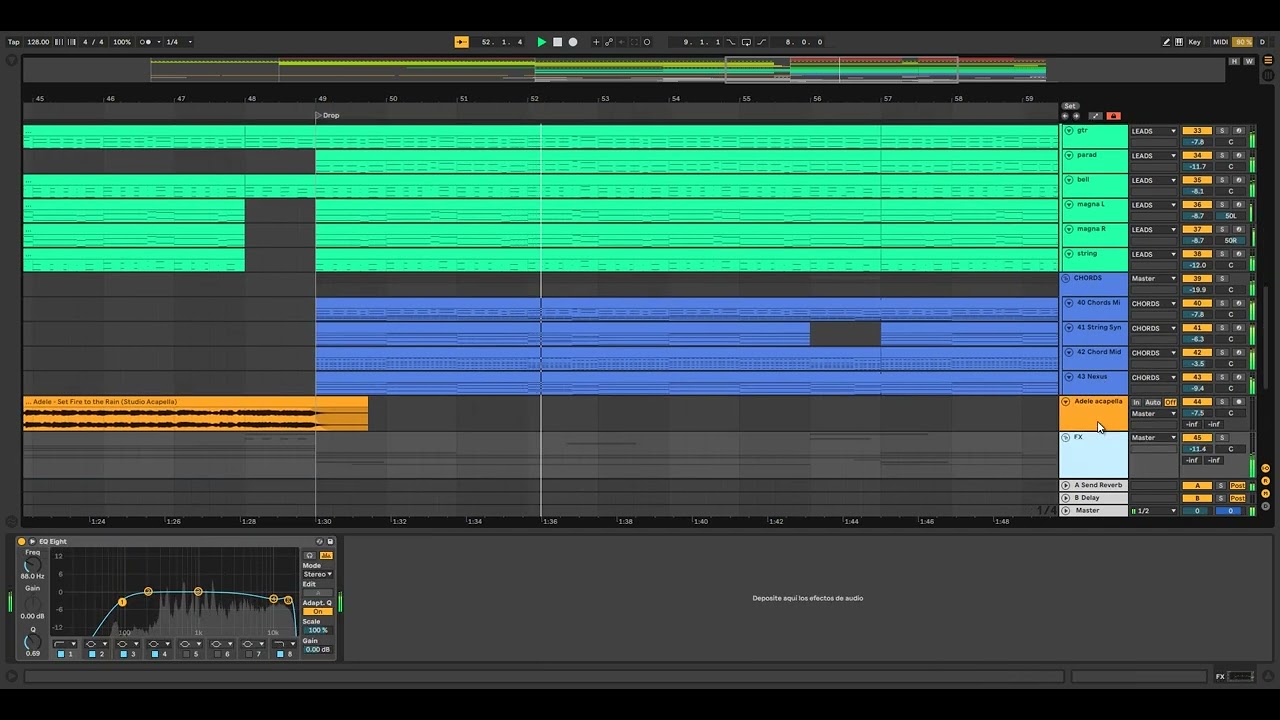Enable EQ Eight filter band 5 activator
The height and width of the screenshot is (720, 1280).
pyautogui.click(x=186, y=654)
